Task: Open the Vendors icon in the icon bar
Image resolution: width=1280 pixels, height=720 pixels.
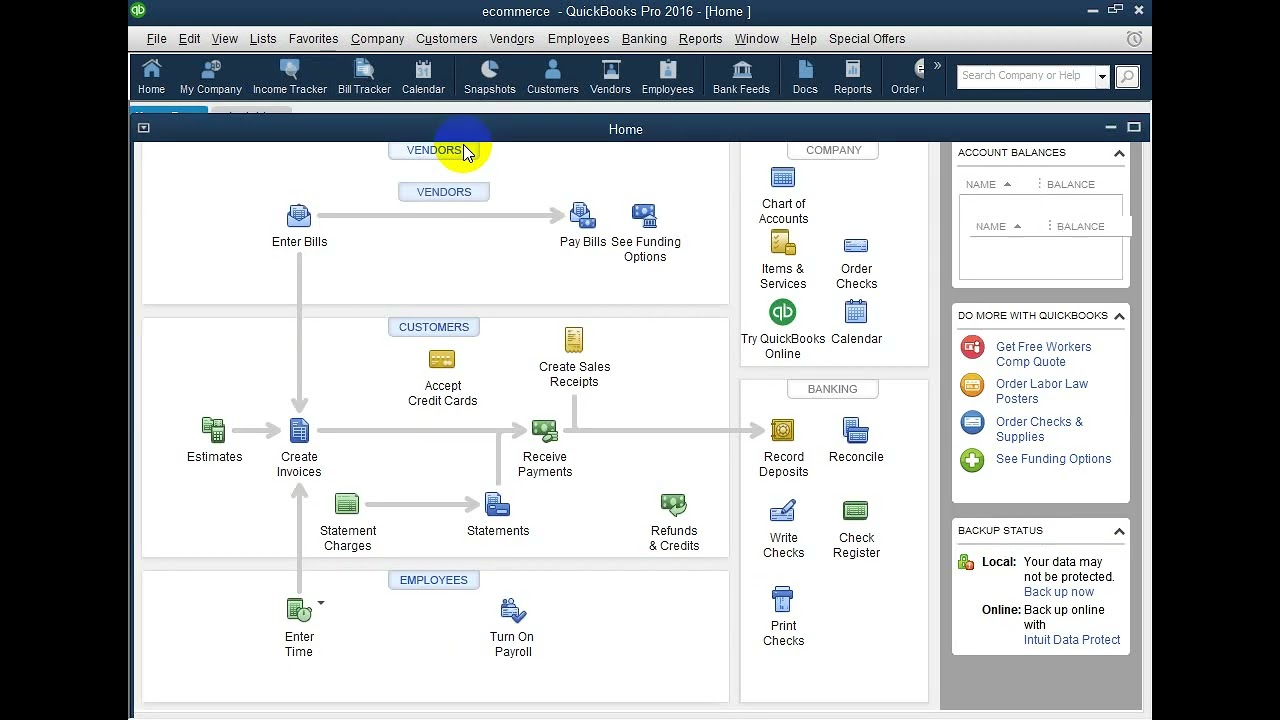Action: coord(610,77)
